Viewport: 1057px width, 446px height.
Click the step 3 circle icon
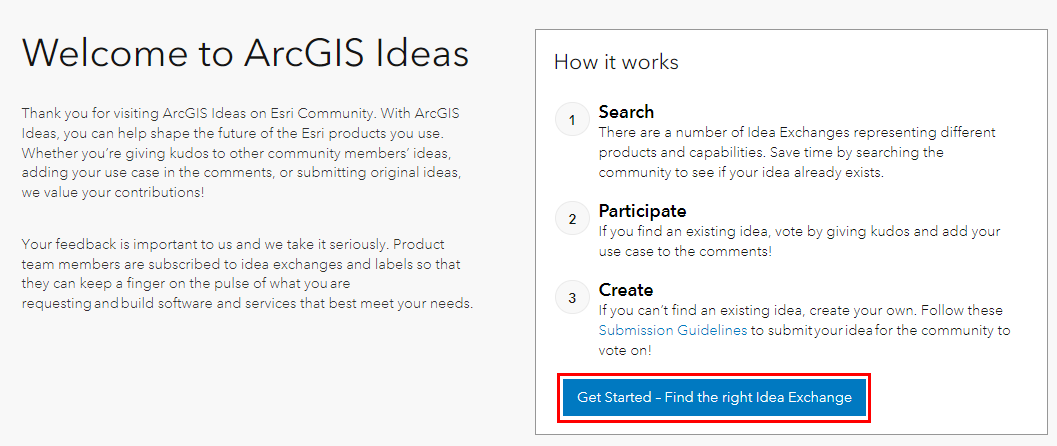(572, 298)
